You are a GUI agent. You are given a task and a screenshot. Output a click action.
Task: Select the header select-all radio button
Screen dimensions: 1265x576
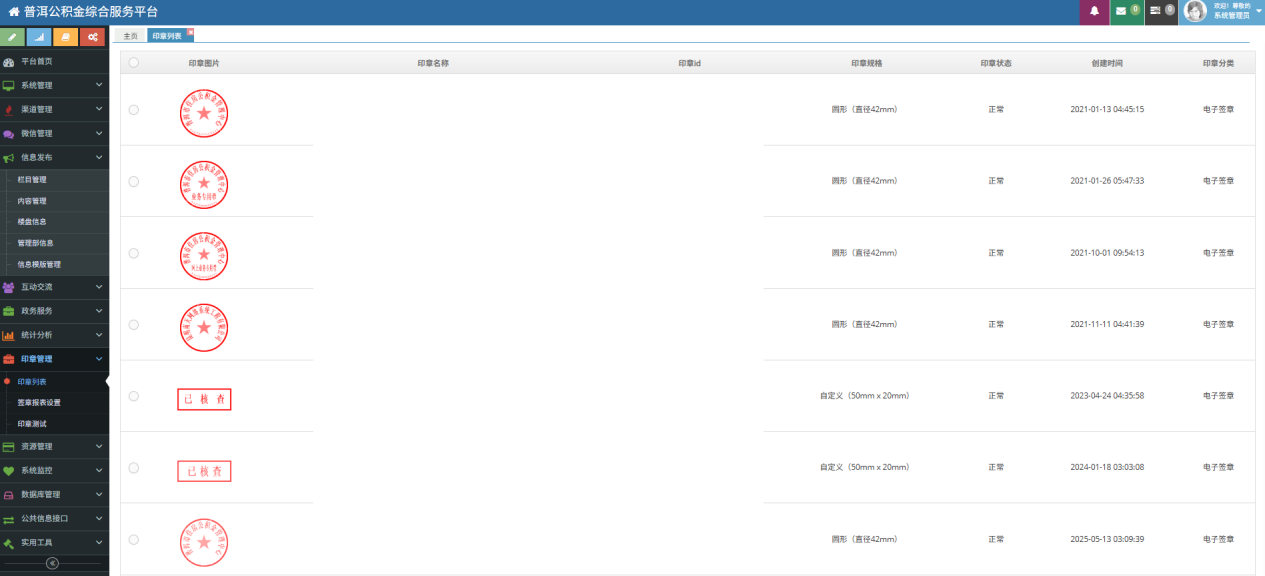pos(134,63)
